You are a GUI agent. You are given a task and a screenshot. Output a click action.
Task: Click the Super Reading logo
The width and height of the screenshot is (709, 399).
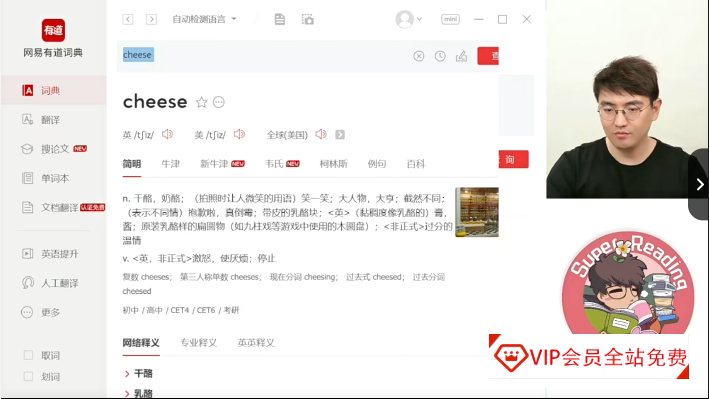coord(628,283)
